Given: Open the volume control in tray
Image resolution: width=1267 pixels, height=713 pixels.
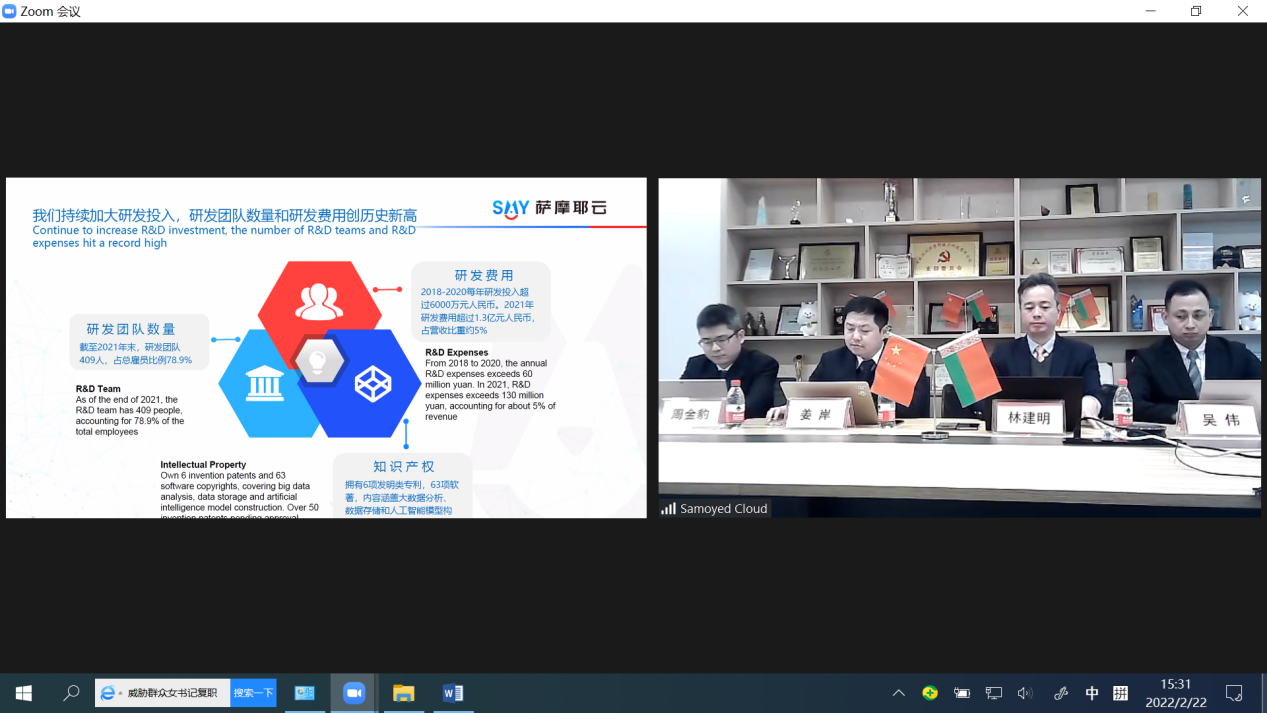Looking at the screenshot, I should [1025, 693].
